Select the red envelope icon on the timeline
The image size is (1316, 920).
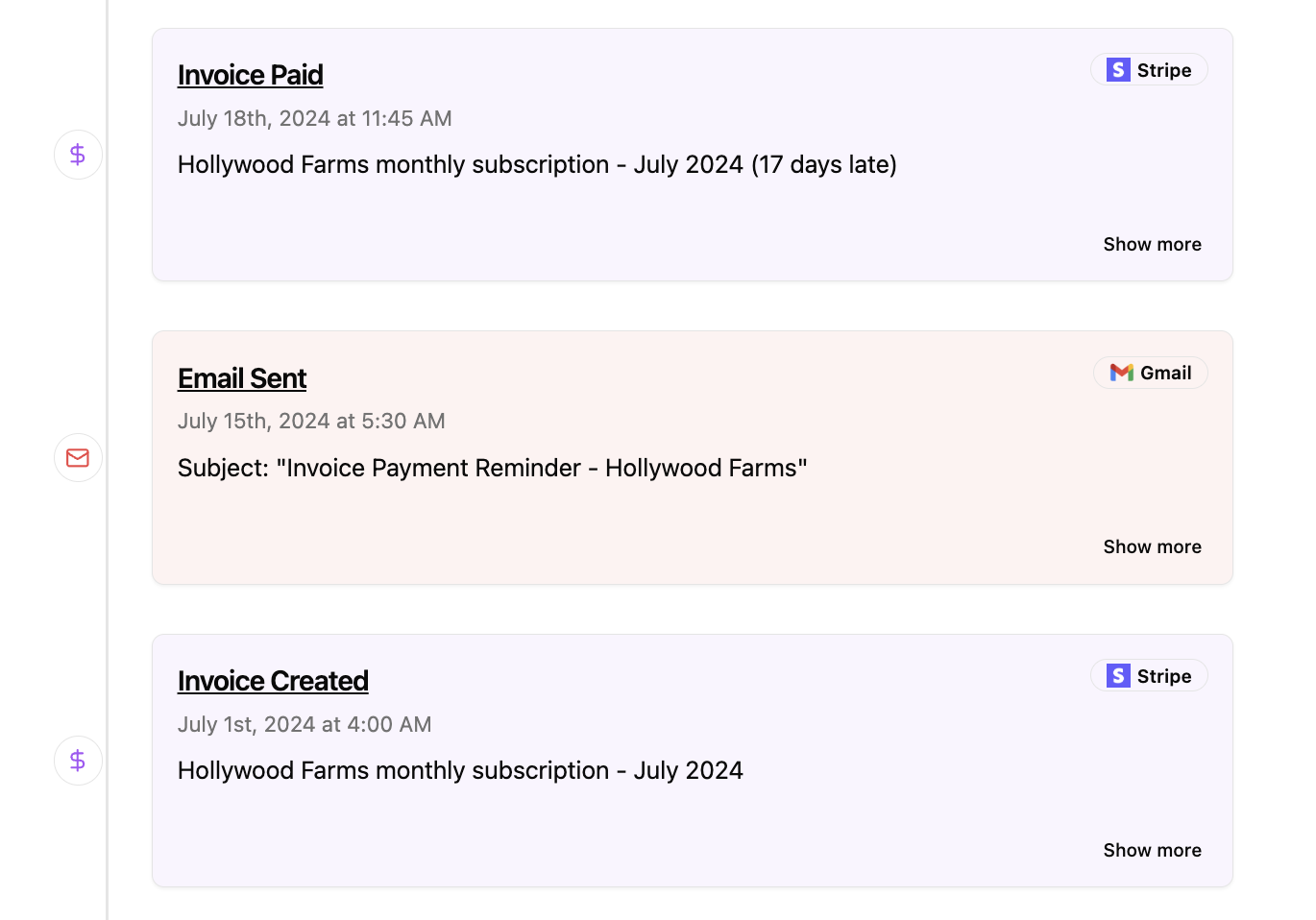tap(78, 458)
